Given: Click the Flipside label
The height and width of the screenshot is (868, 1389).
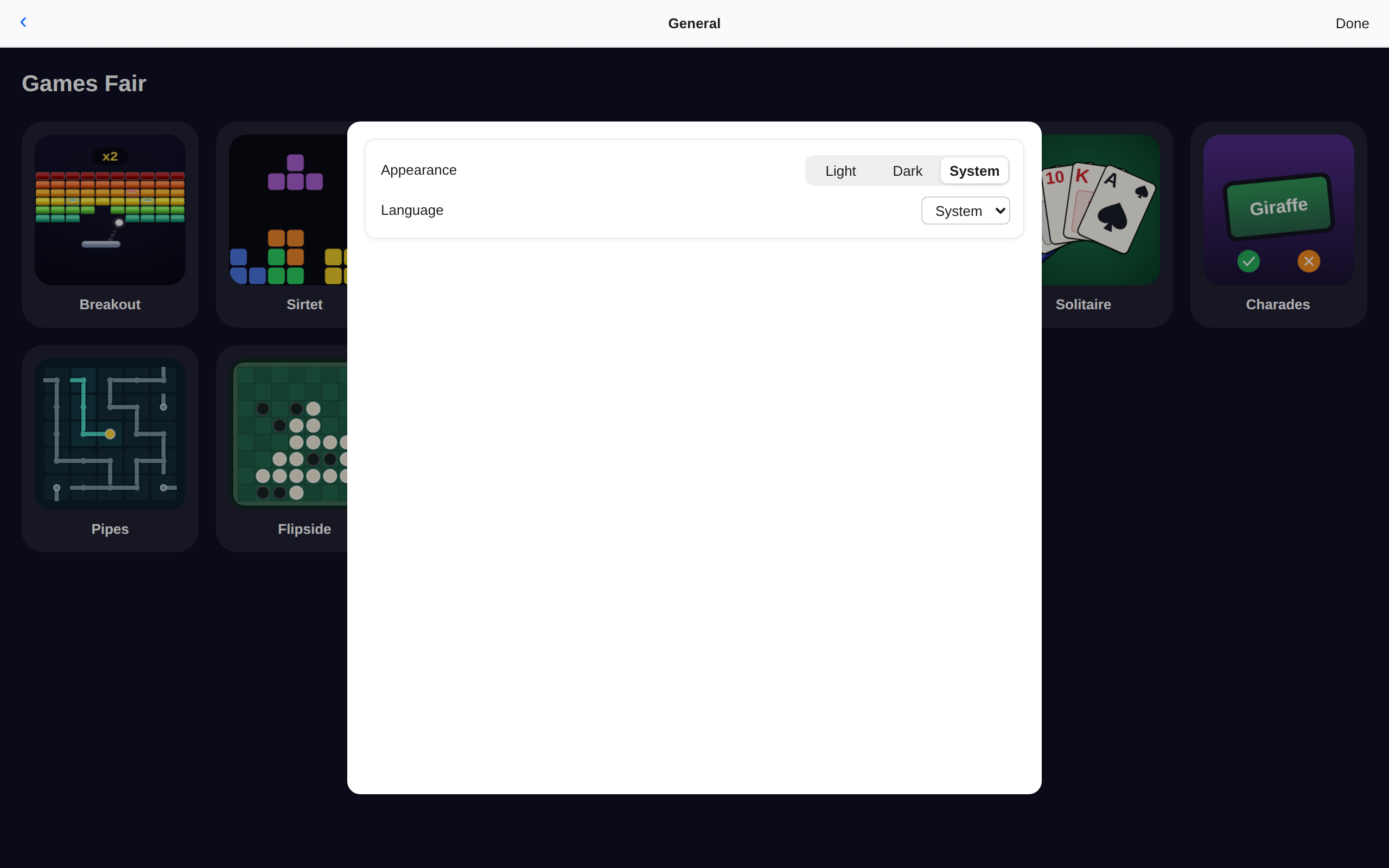Looking at the screenshot, I should click(x=304, y=529).
